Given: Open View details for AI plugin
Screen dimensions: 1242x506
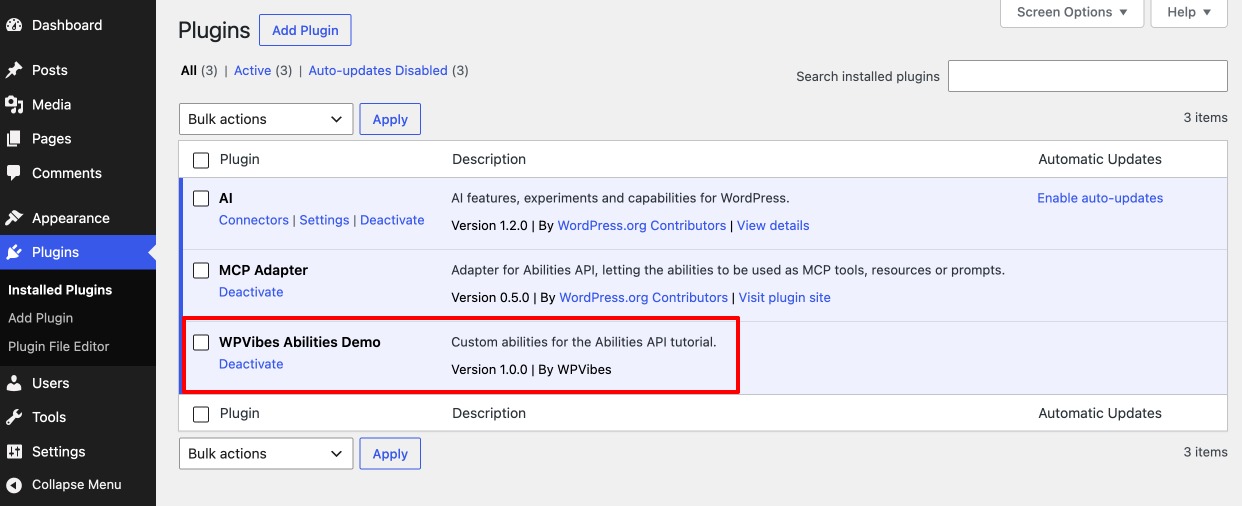Looking at the screenshot, I should pos(773,225).
